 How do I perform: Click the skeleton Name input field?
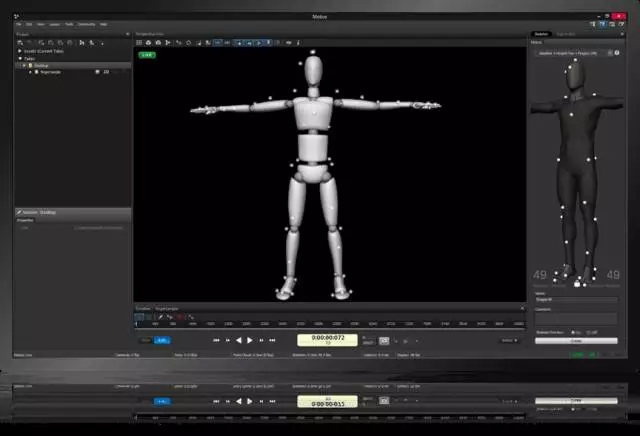point(576,300)
